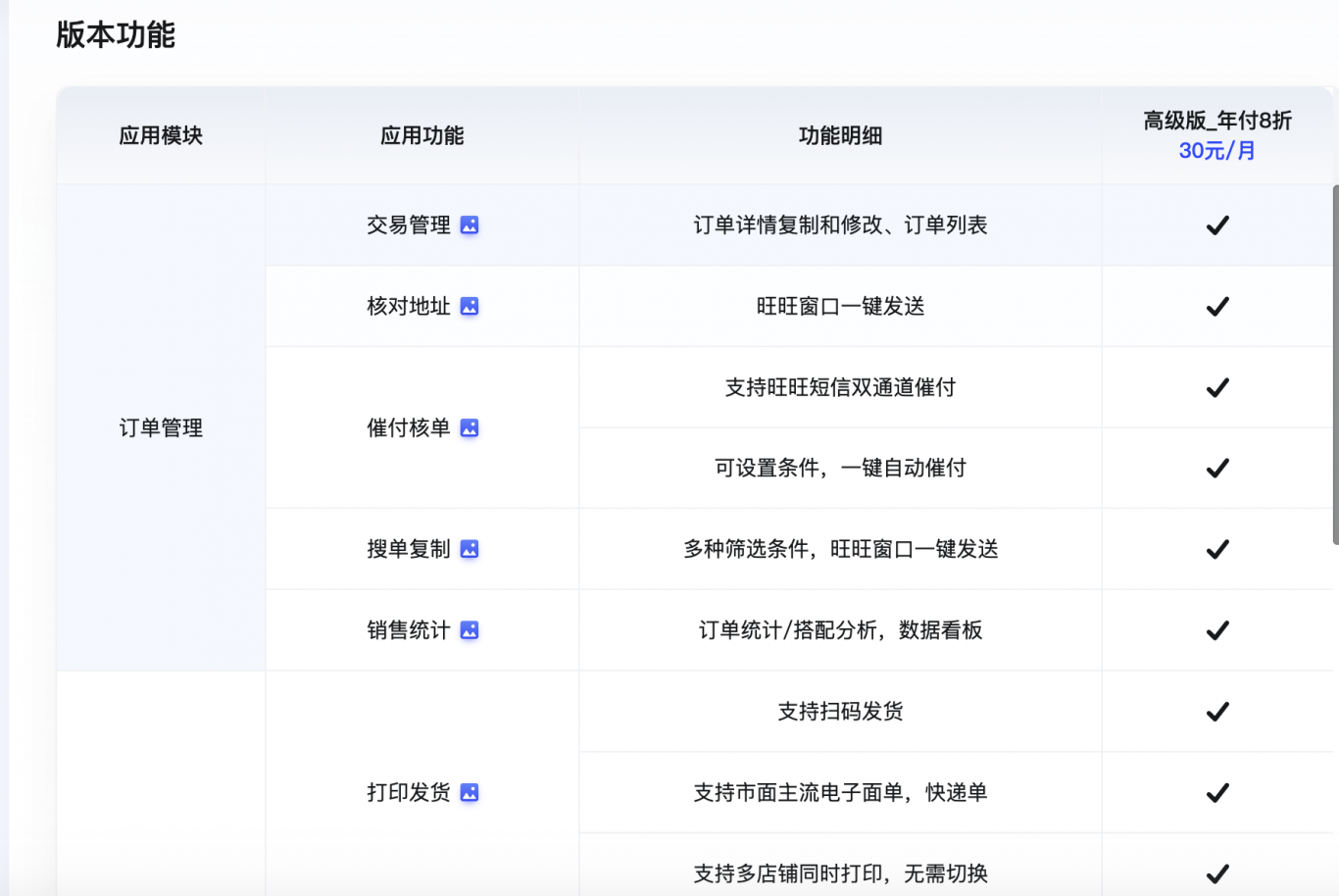Click the 高级版_年付8折 header
This screenshot has height=896, width=1339.
coord(1217,121)
